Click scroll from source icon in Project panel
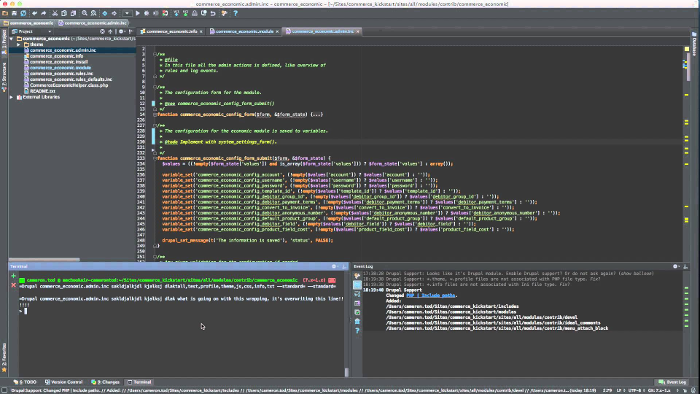700x394 pixels. 102,32
